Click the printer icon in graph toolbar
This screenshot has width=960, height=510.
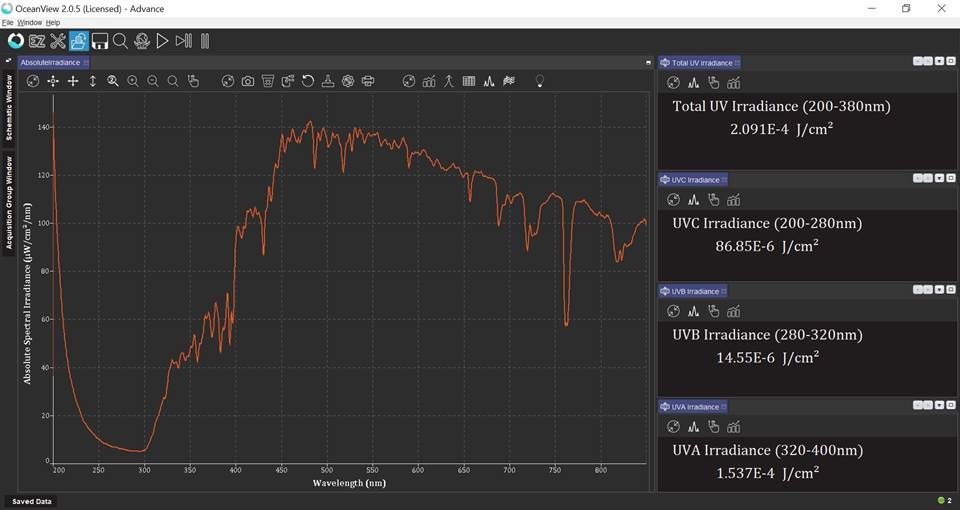coord(368,81)
